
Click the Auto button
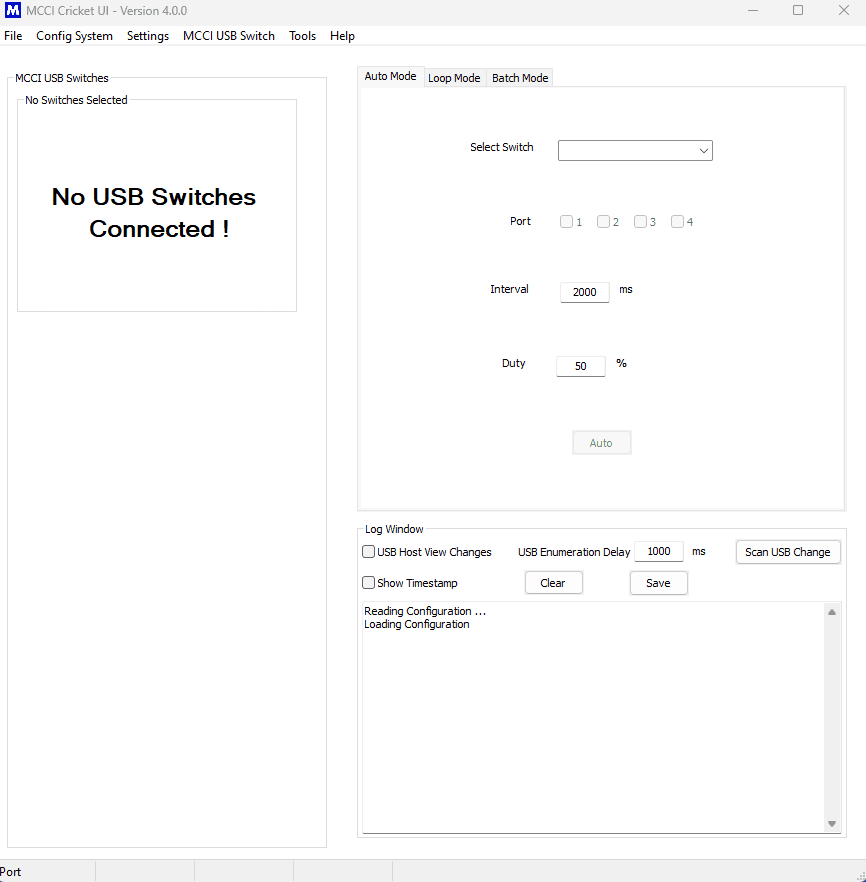pyautogui.click(x=602, y=443)
